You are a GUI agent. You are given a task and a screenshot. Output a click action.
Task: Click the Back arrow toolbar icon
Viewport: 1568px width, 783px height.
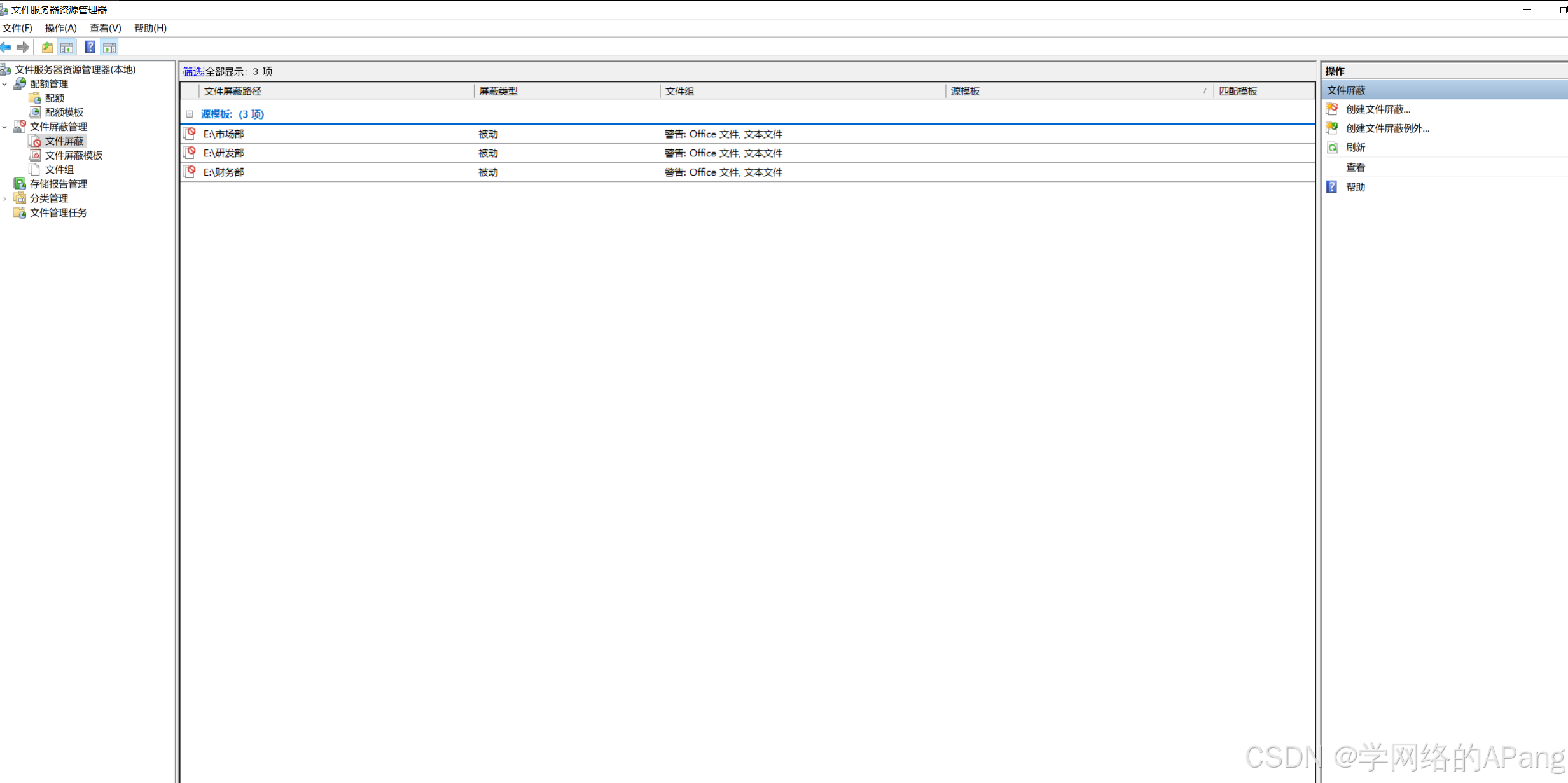click(6, 47)
